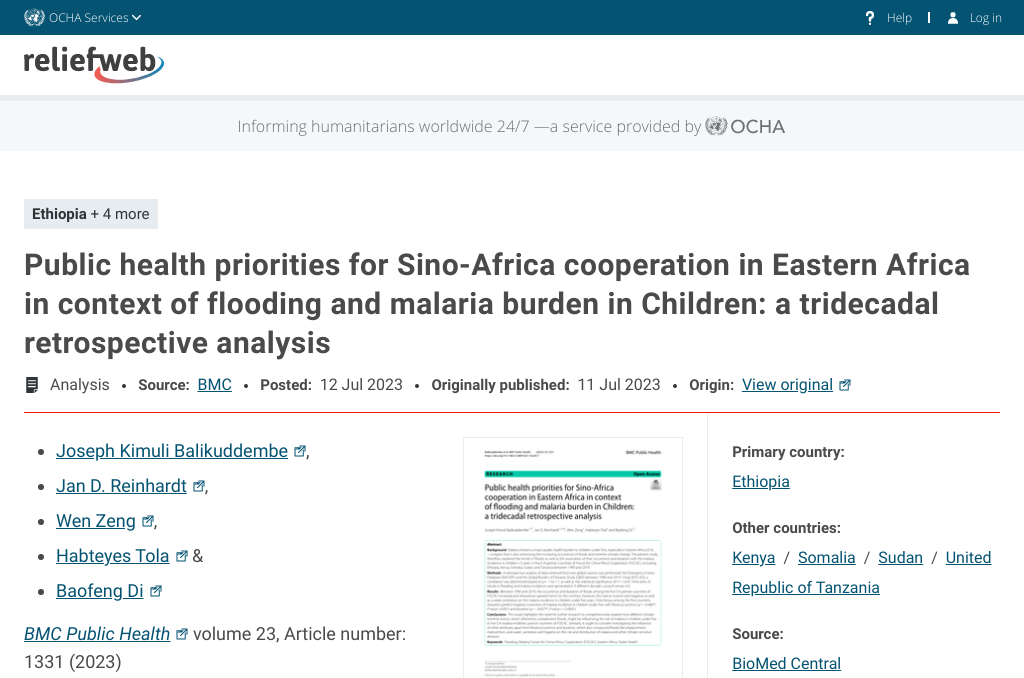The height and width of the screenshot is (678, 1024).
Task: Open the BMC Public Health journal link
Action: tap(97, 634)
